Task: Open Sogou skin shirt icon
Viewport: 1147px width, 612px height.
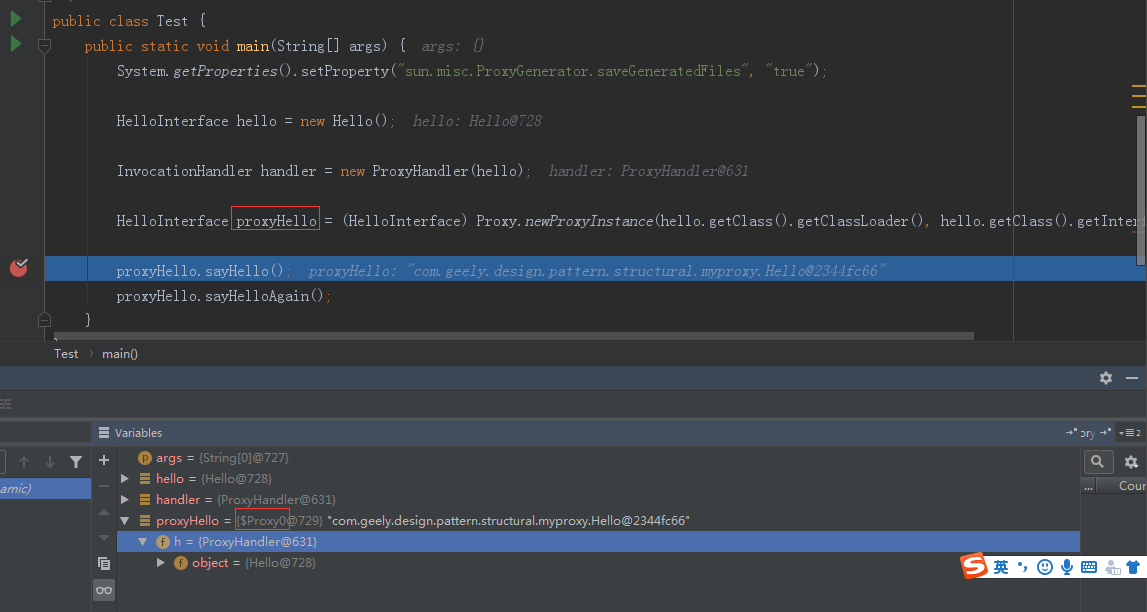Action: pos(1133,567)
